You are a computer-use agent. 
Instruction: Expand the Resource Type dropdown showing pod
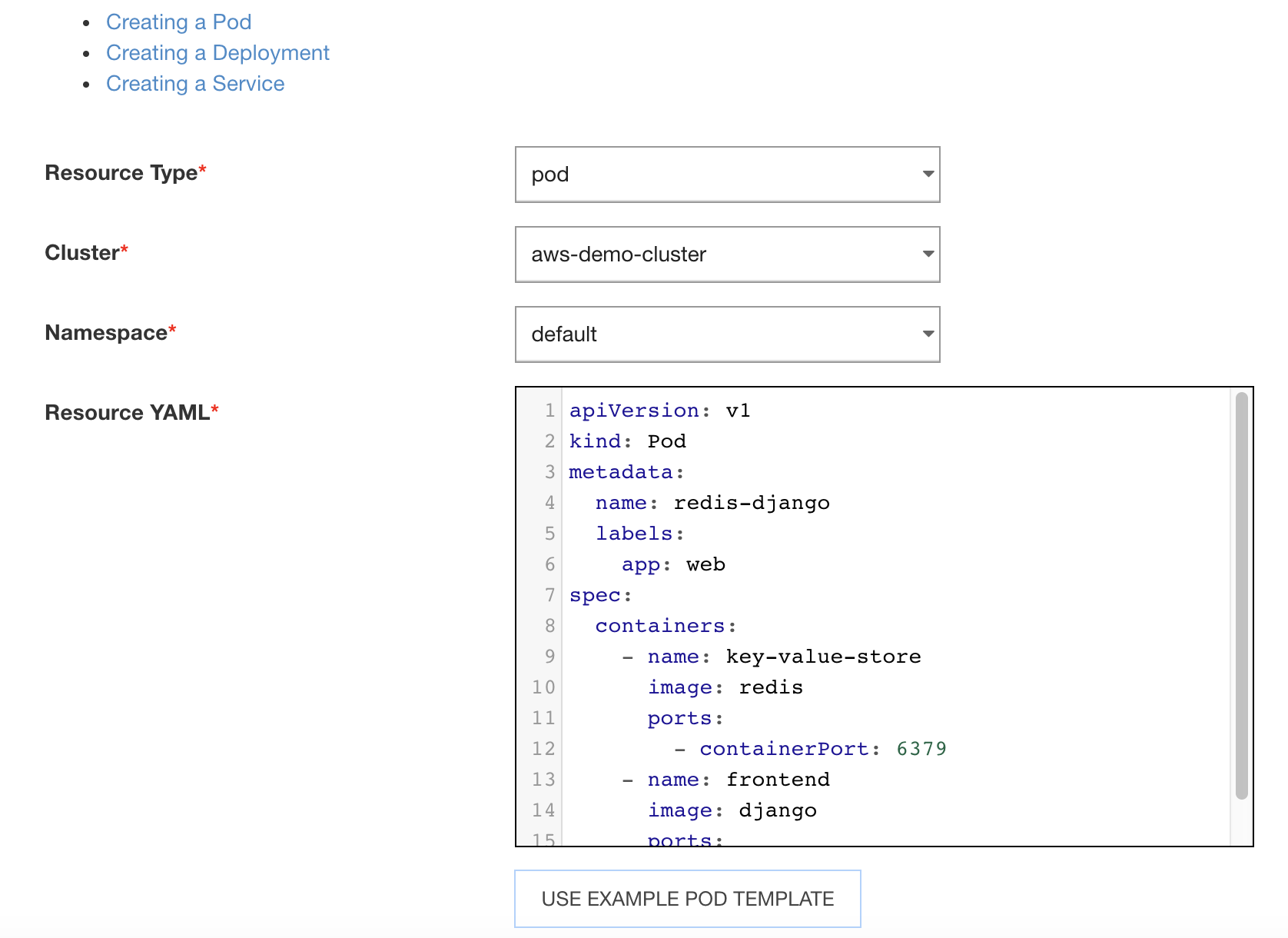point(726,175)
